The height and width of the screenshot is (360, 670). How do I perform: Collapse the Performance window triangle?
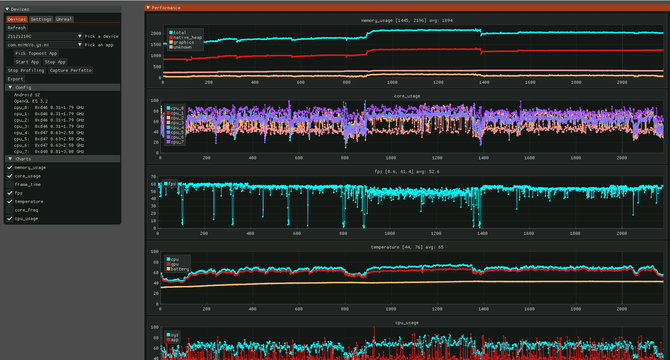[148, 8]
